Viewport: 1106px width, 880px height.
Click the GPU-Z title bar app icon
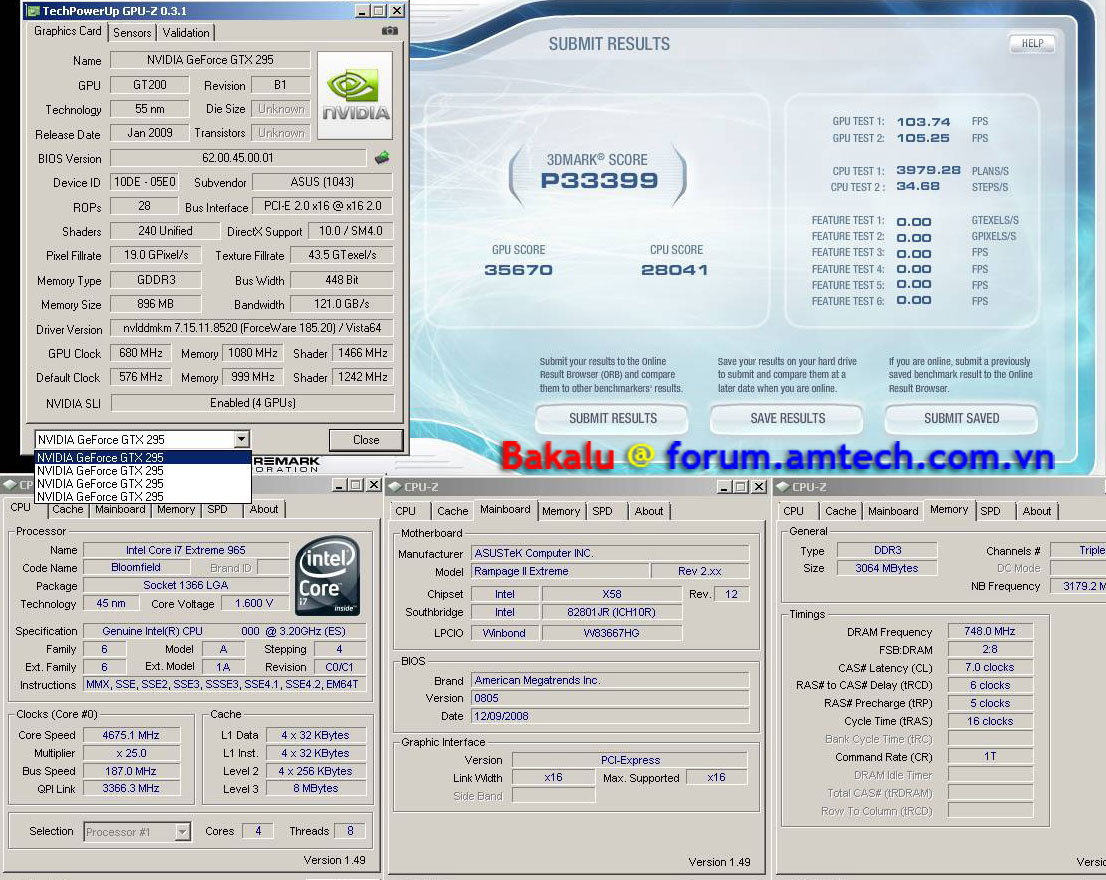coord(32,11)
